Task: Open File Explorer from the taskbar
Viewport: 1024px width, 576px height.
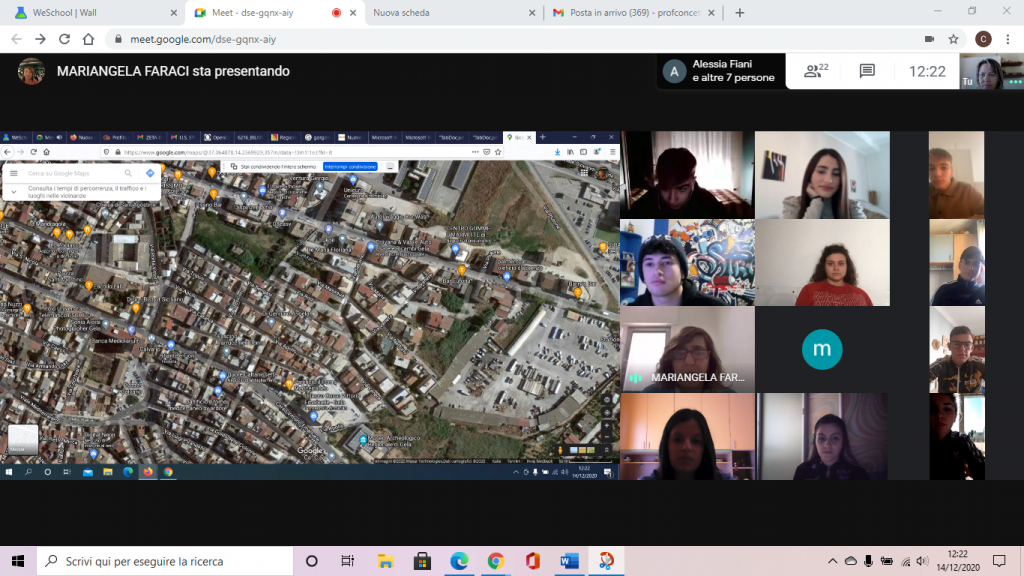Action: pos(385,561)
